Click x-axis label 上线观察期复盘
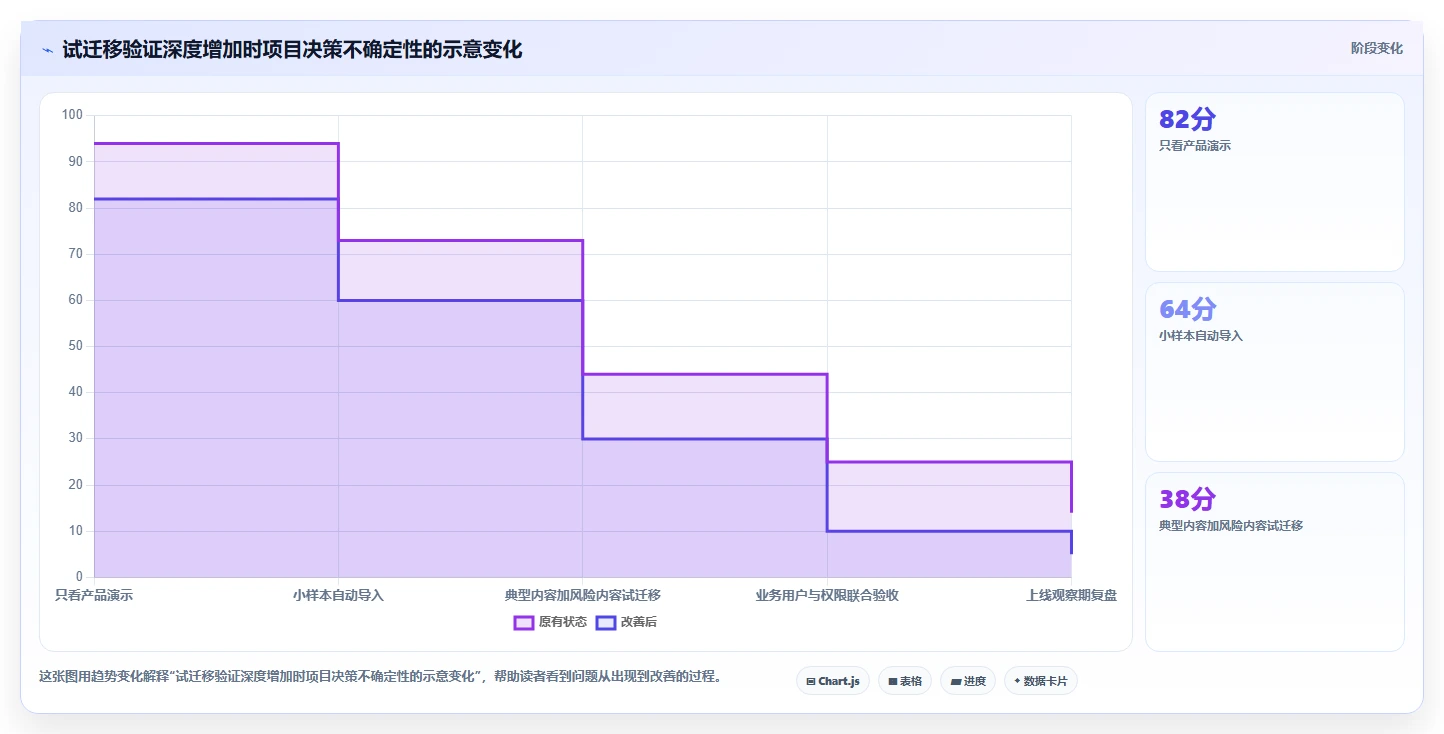The height and width of the screenshot is (734, 1444). pyautogui.click(x=1071, y=595)
